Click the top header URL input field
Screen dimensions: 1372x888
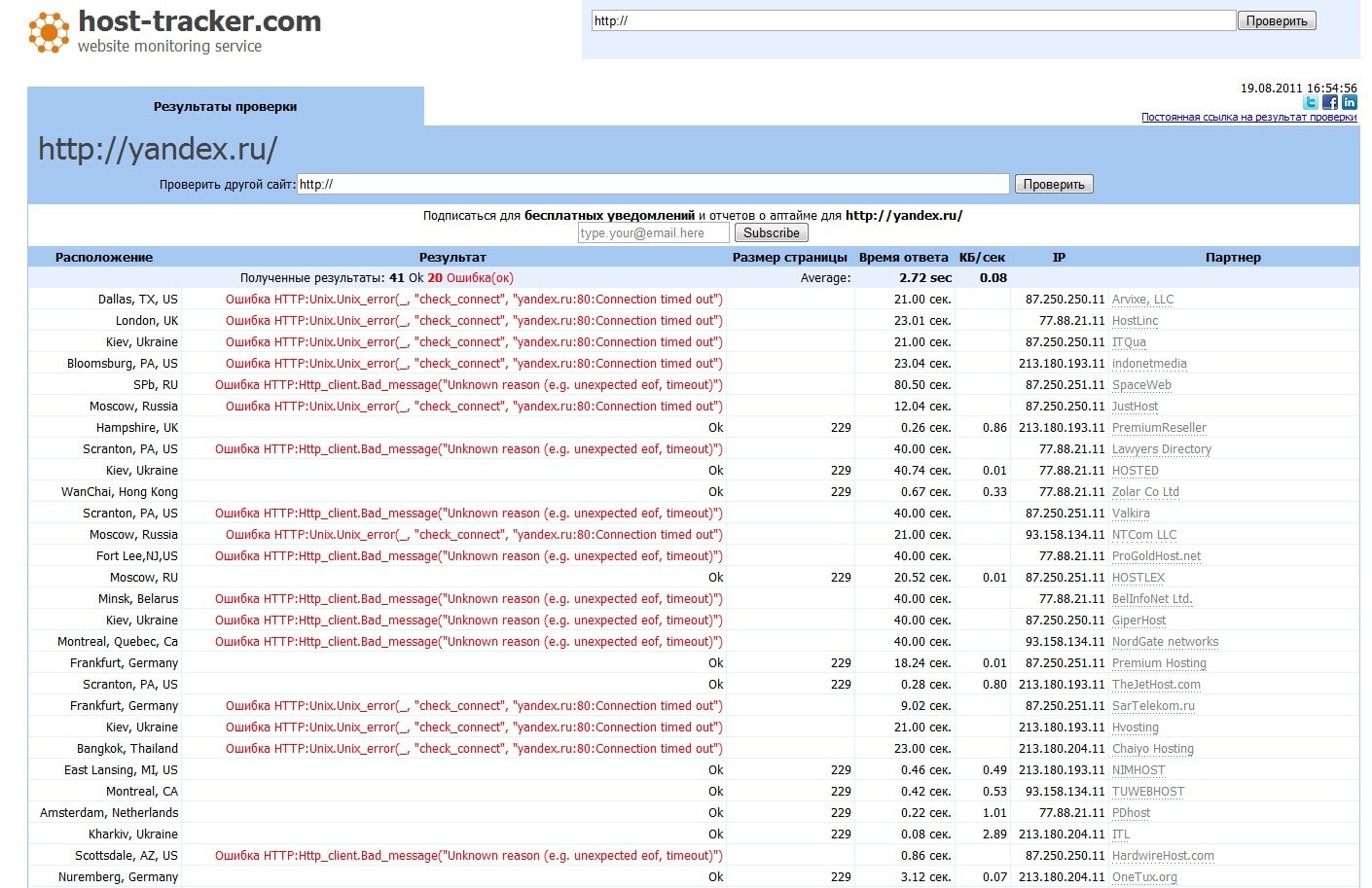point(913,20)
